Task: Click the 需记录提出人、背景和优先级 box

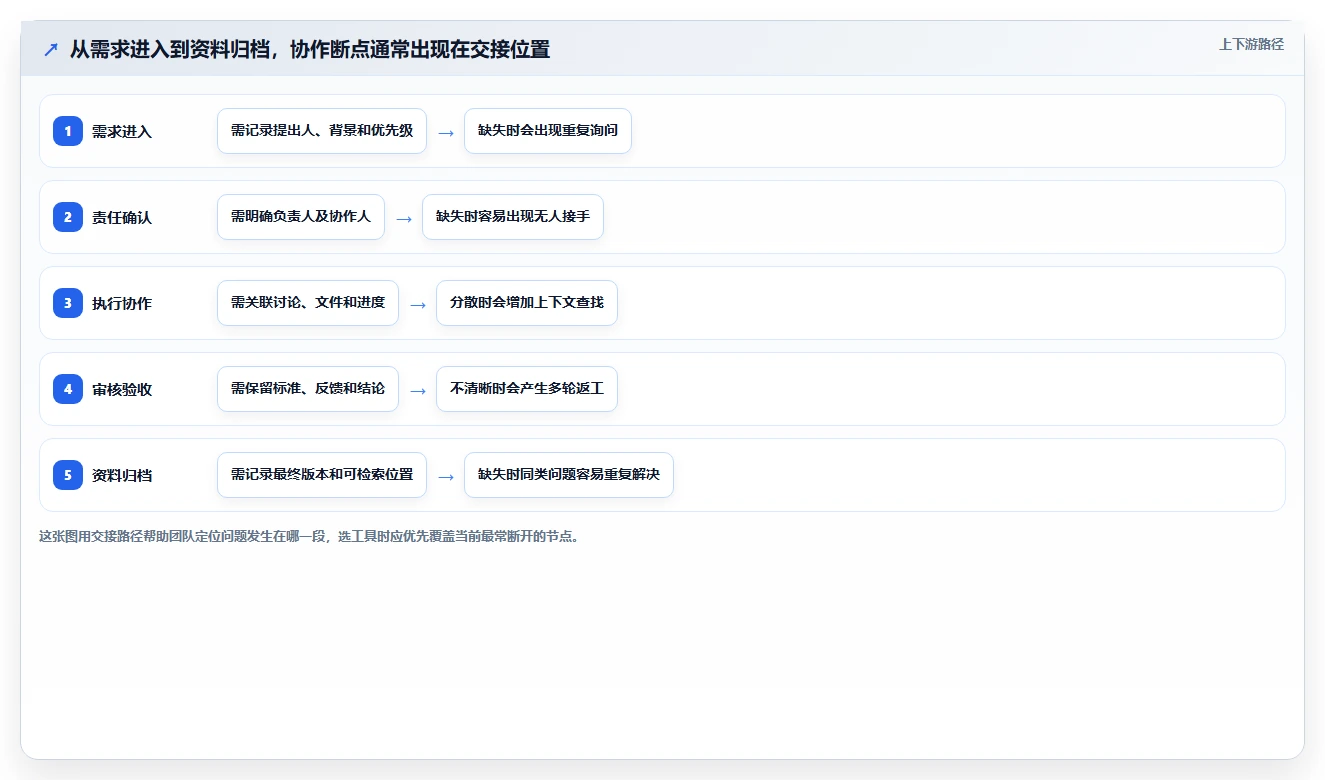Action: point(322,131)
